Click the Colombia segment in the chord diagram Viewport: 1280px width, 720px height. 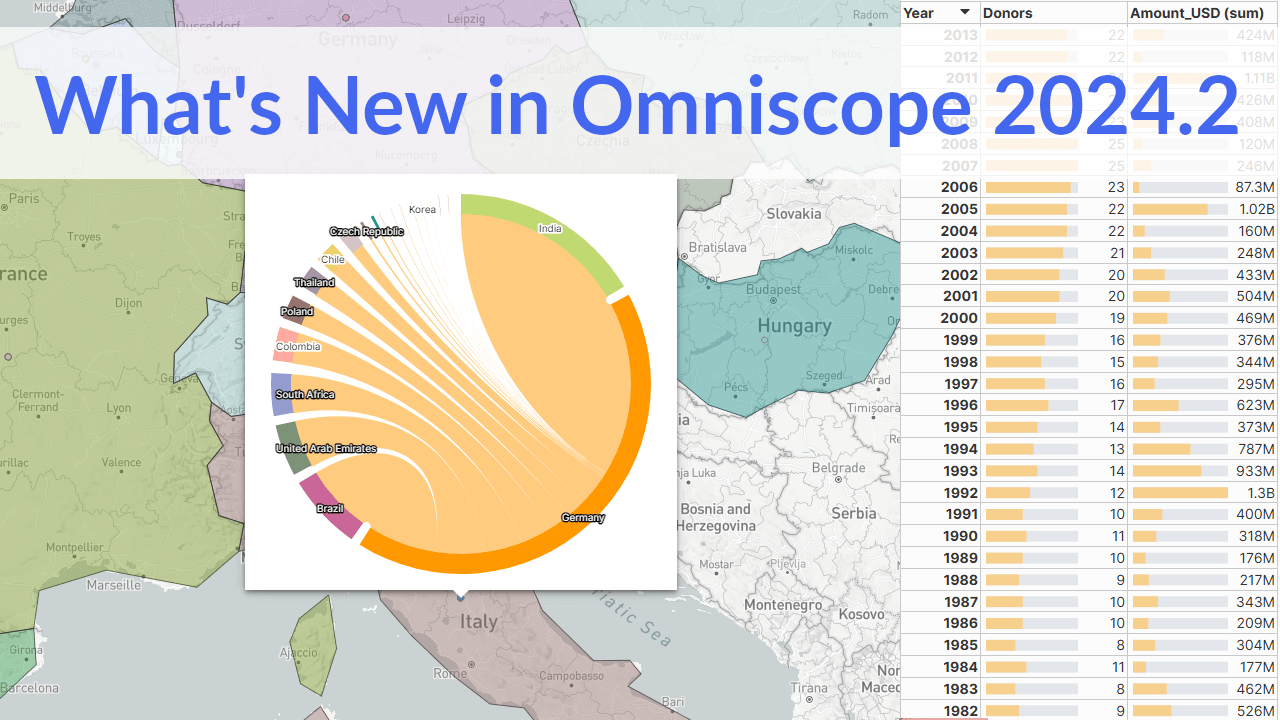pos(283,346)
